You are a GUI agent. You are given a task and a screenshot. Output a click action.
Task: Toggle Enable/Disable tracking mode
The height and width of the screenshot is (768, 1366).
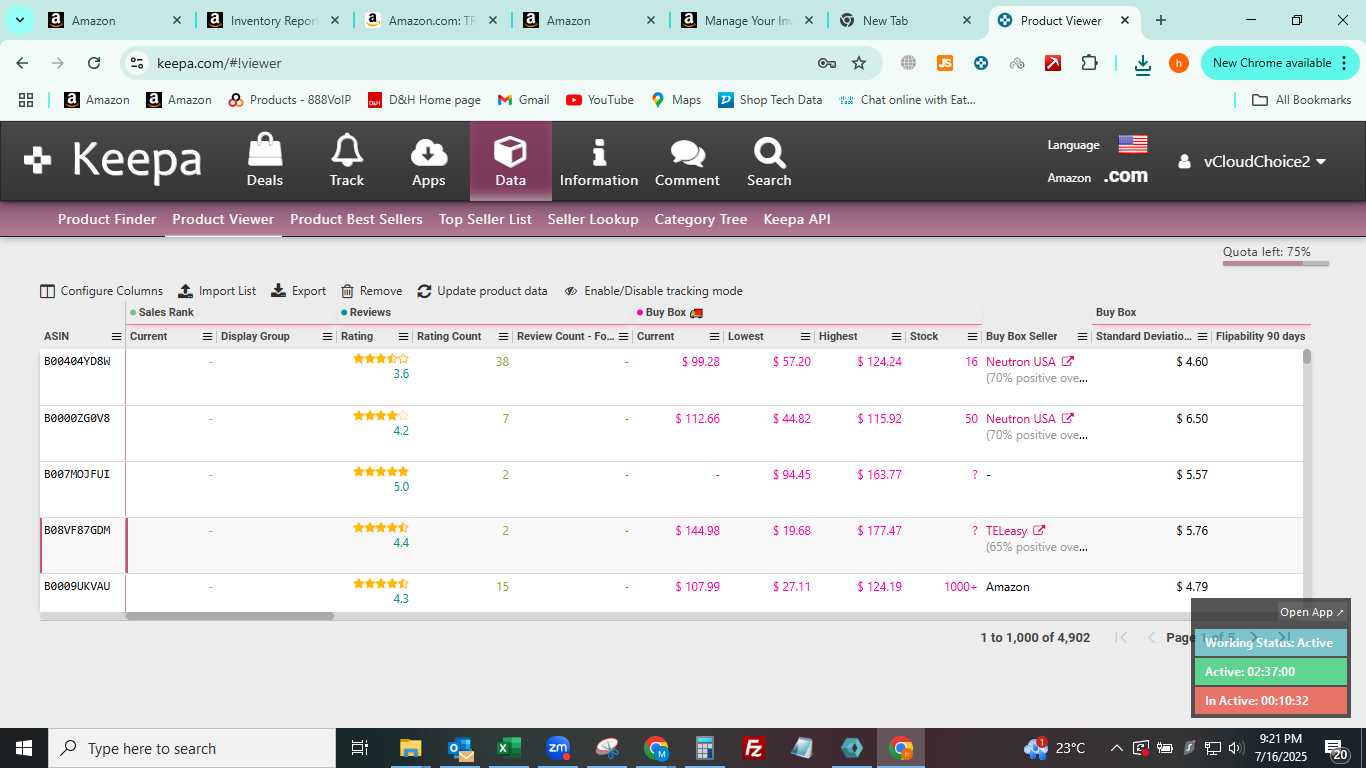click(x=653, y=291)
